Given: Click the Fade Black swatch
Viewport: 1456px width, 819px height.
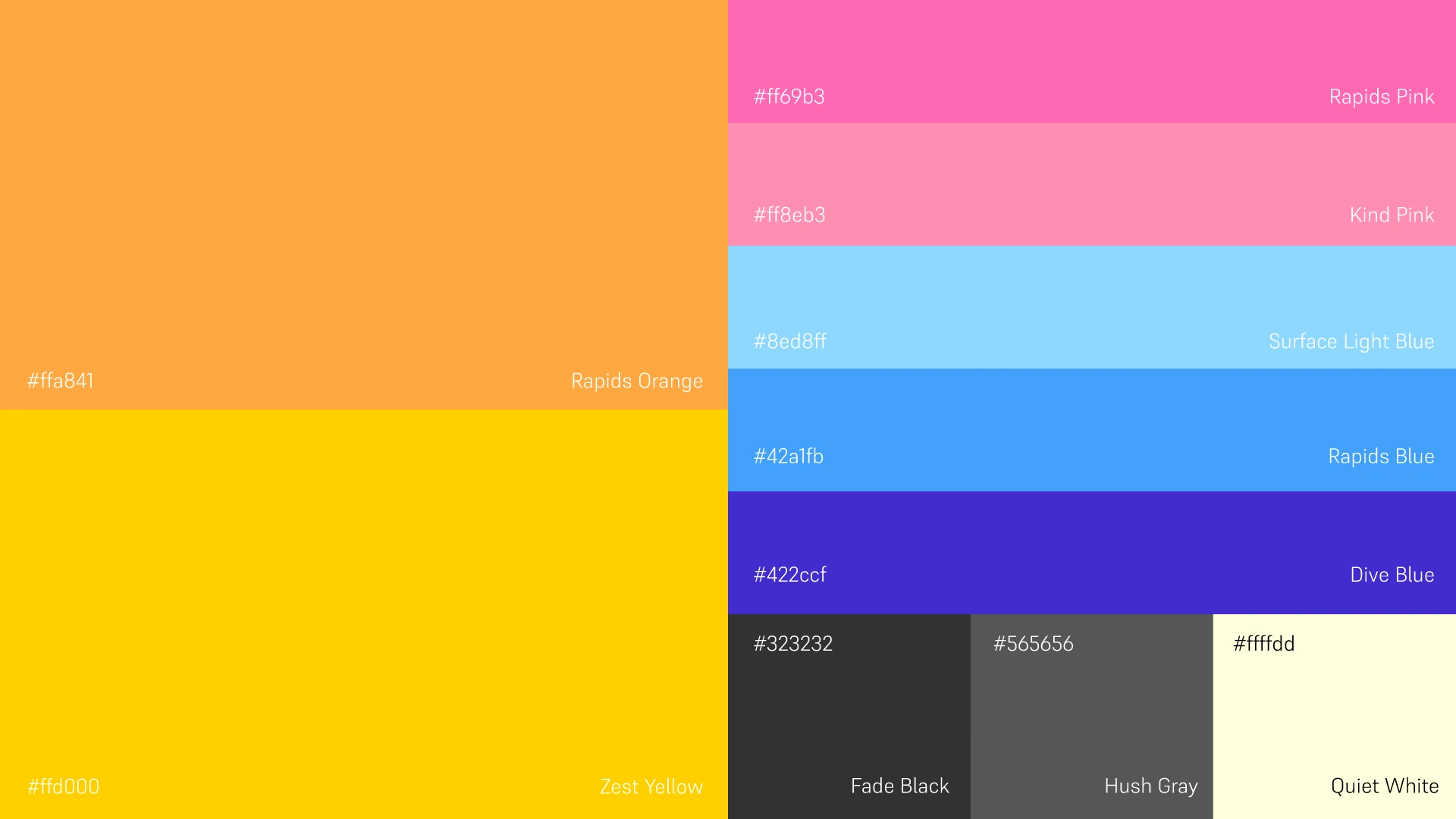Looking at the screenshot, I should pyautogui.click(x=849, y=717).
